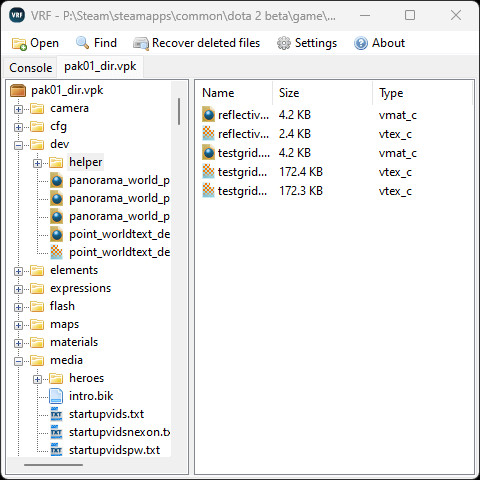Click the Find magnifier icon
Viewport: 480px width, 480px height.
click(x=83, y=43)
